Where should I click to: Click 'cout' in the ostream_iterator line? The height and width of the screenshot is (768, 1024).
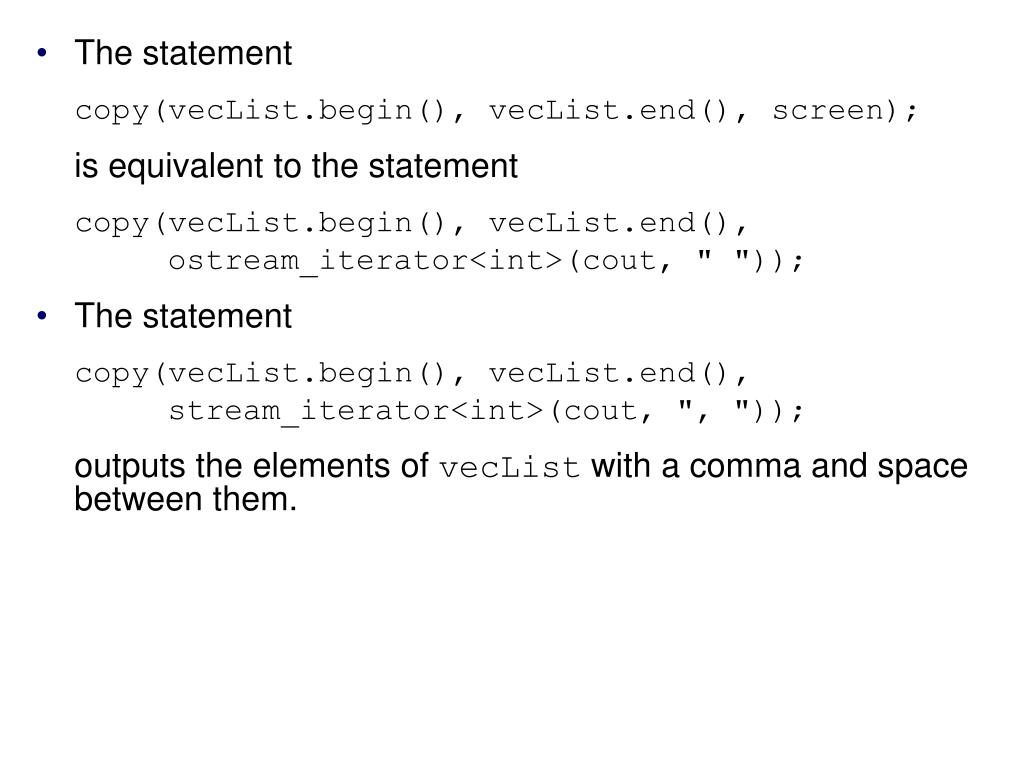pos(615,261)
